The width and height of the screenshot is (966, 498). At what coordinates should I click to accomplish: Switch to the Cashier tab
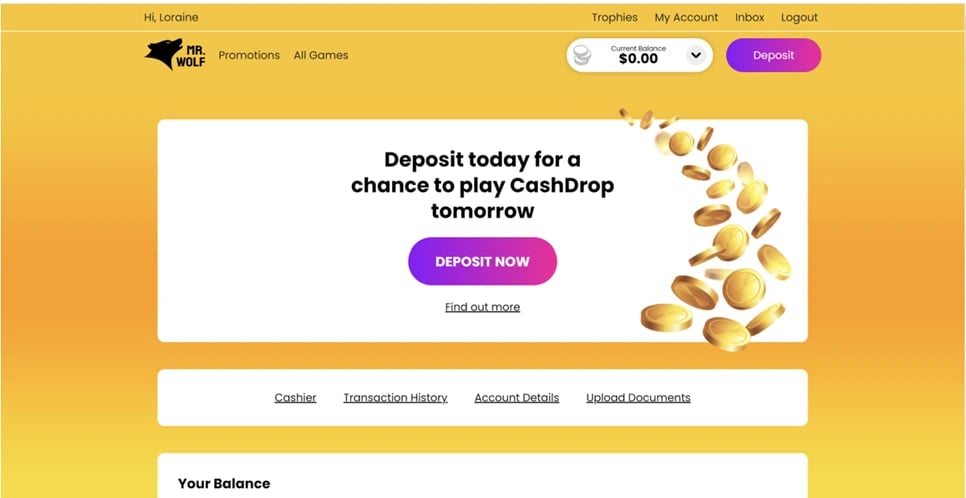coord(295,398)
